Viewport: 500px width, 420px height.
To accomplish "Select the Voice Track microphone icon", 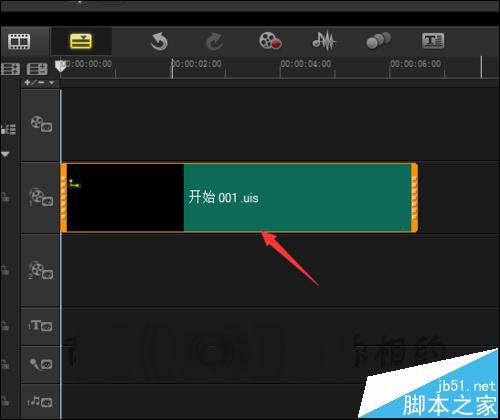I will click(x=41, y=364).
